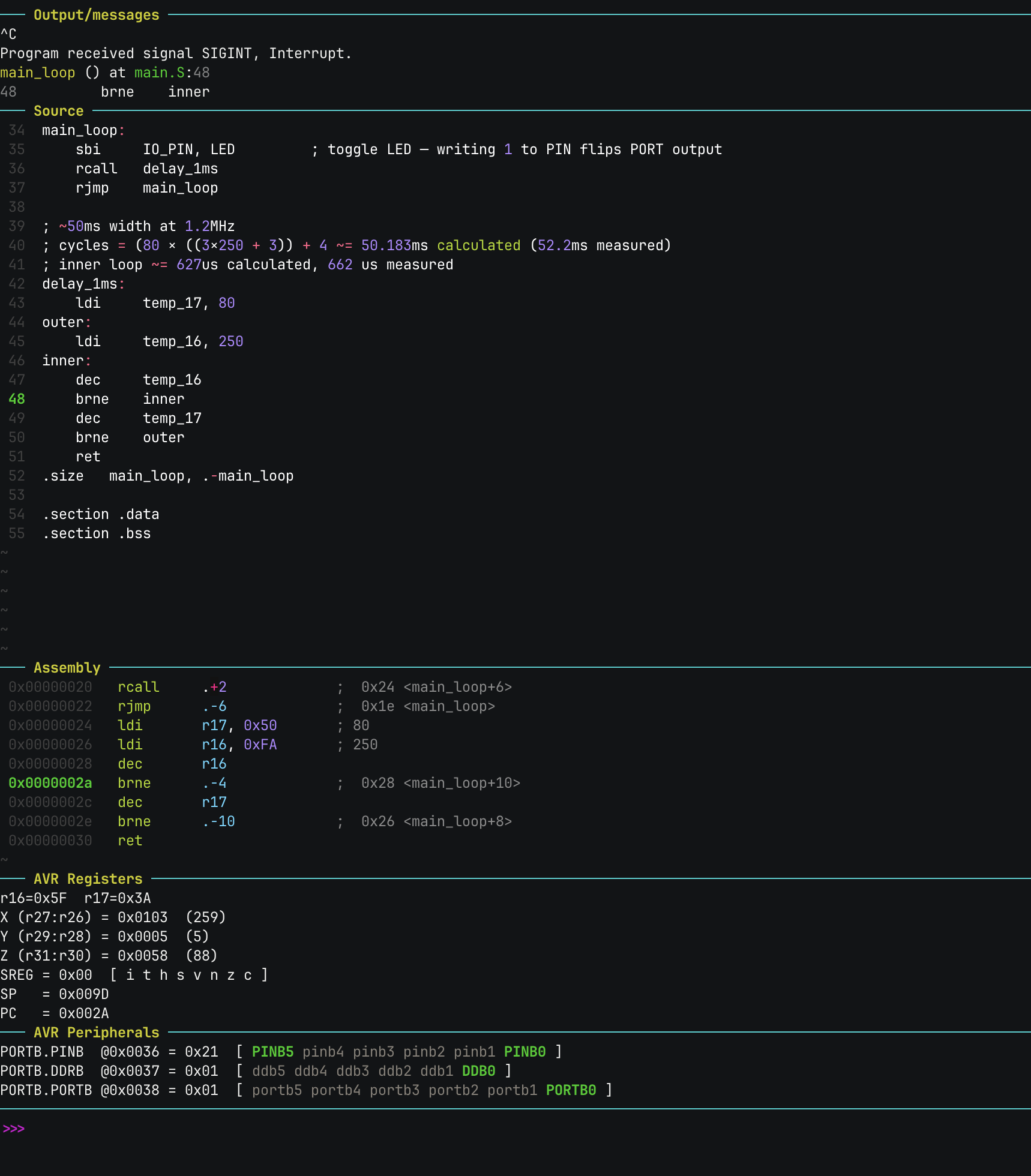Screen dimensions: 1031x1176
Task: Click highlighted 'PORTB0' bit flag
Action: click(571, 1090)
